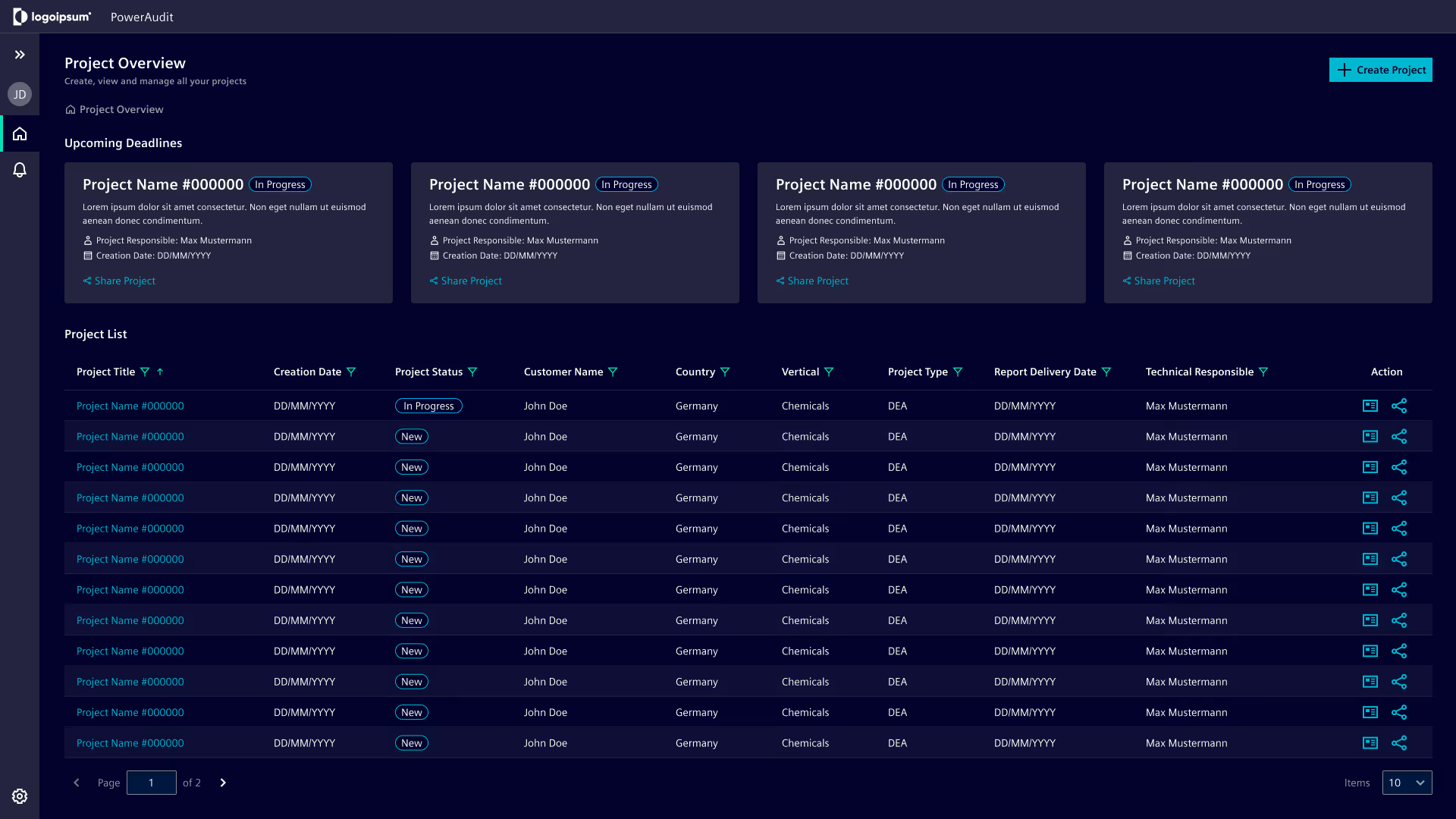
Task: Open first Project Name #000000 table link
Action: [130, 406]
